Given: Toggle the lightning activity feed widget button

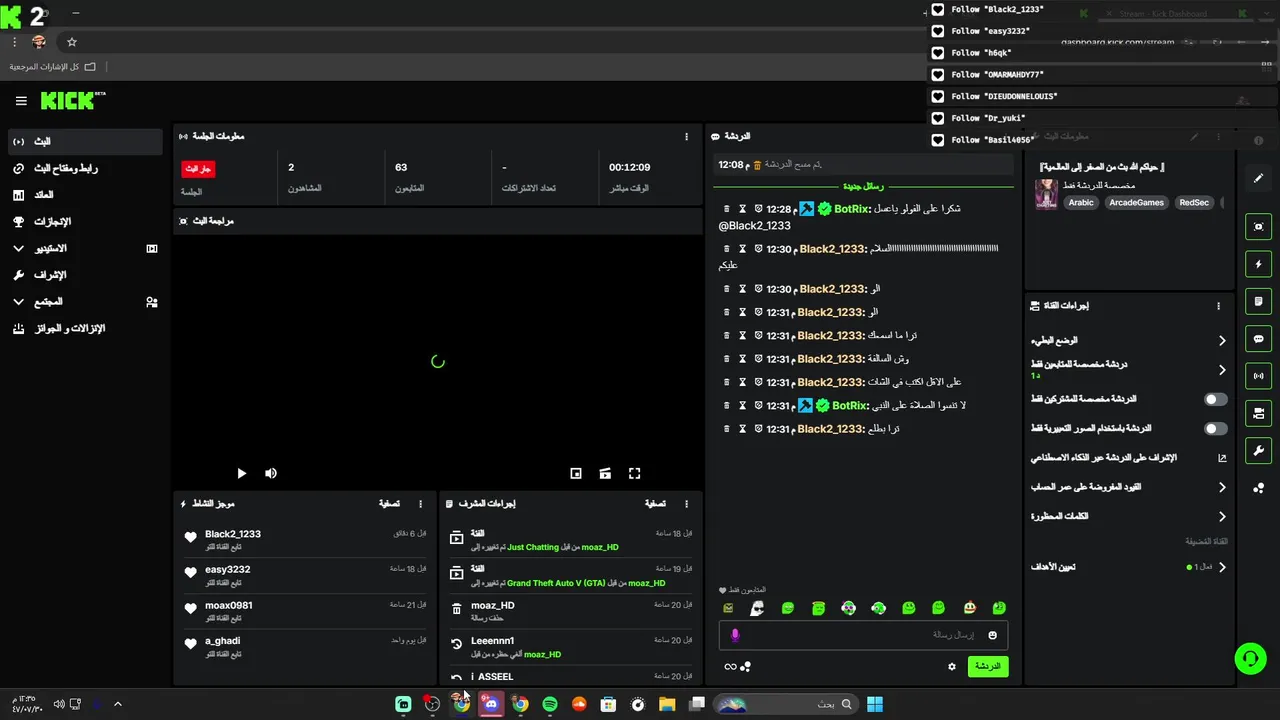Looking at the screenshot, I should (x=1259, y=264).
